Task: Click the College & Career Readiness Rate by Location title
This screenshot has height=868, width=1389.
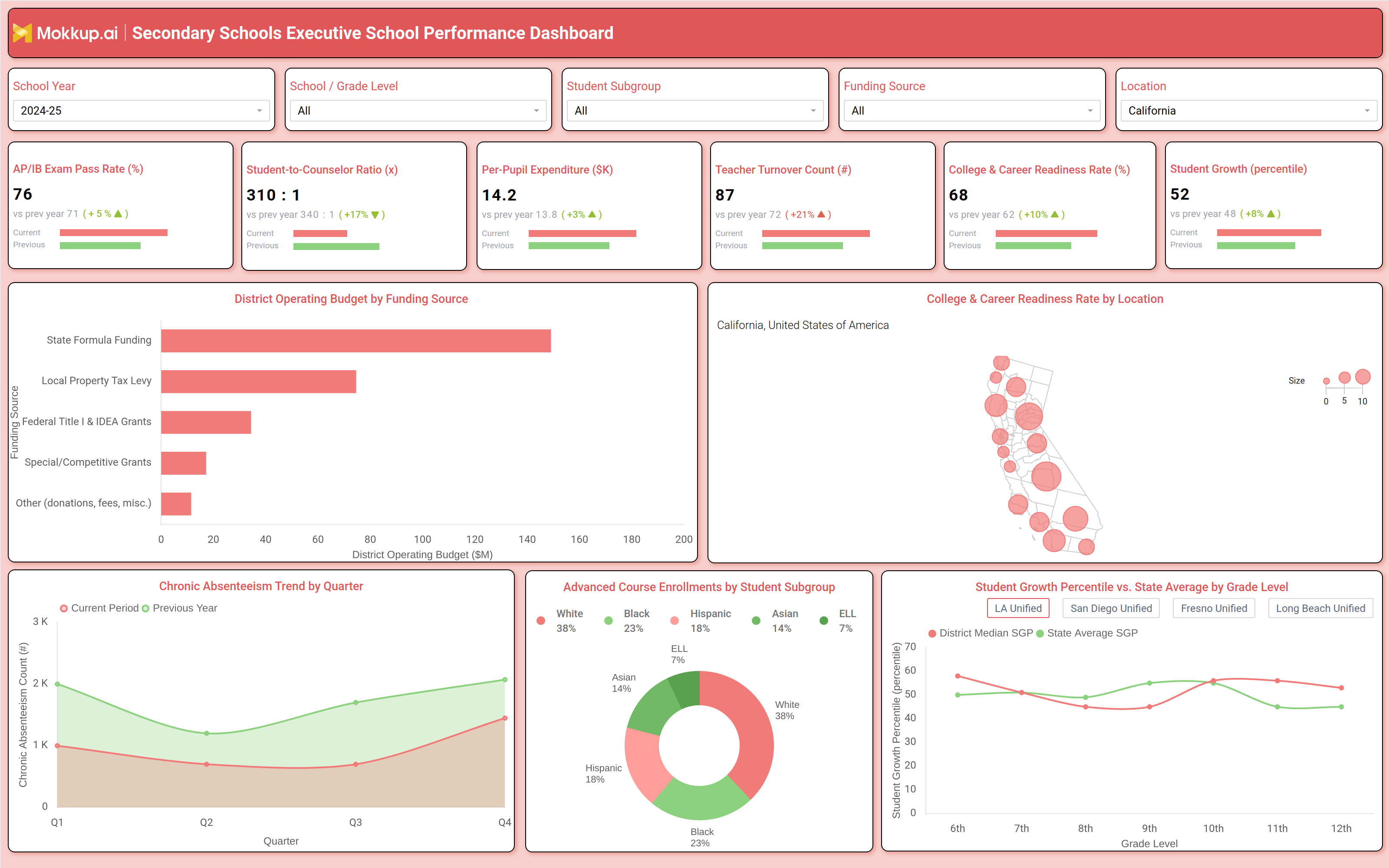Action: [1045, 299]
